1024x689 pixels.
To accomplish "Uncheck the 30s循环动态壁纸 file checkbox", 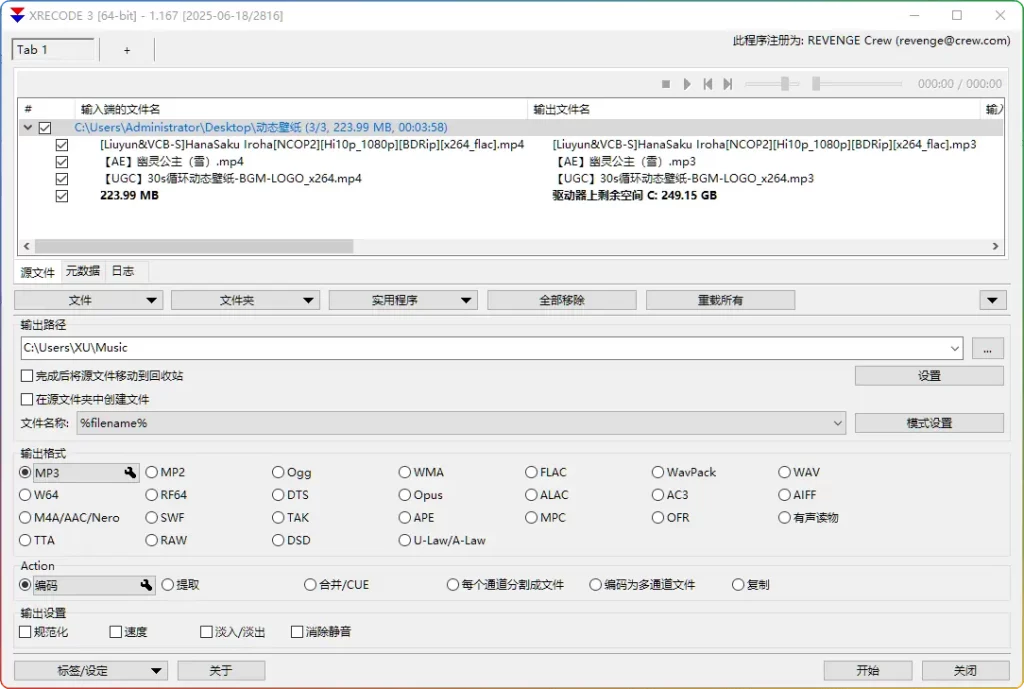I will (62, 178).
